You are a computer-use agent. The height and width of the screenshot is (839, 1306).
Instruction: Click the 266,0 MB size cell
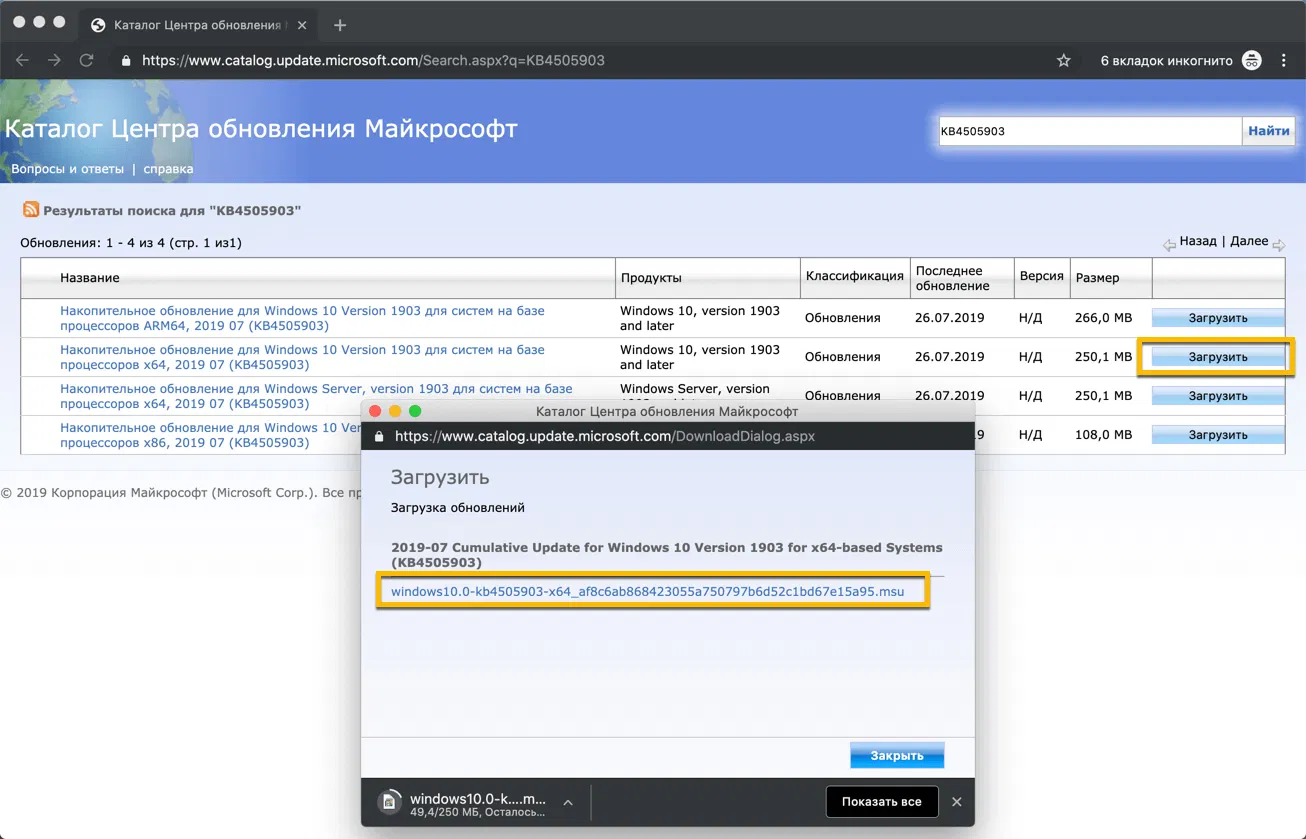tap(1103, 318)
